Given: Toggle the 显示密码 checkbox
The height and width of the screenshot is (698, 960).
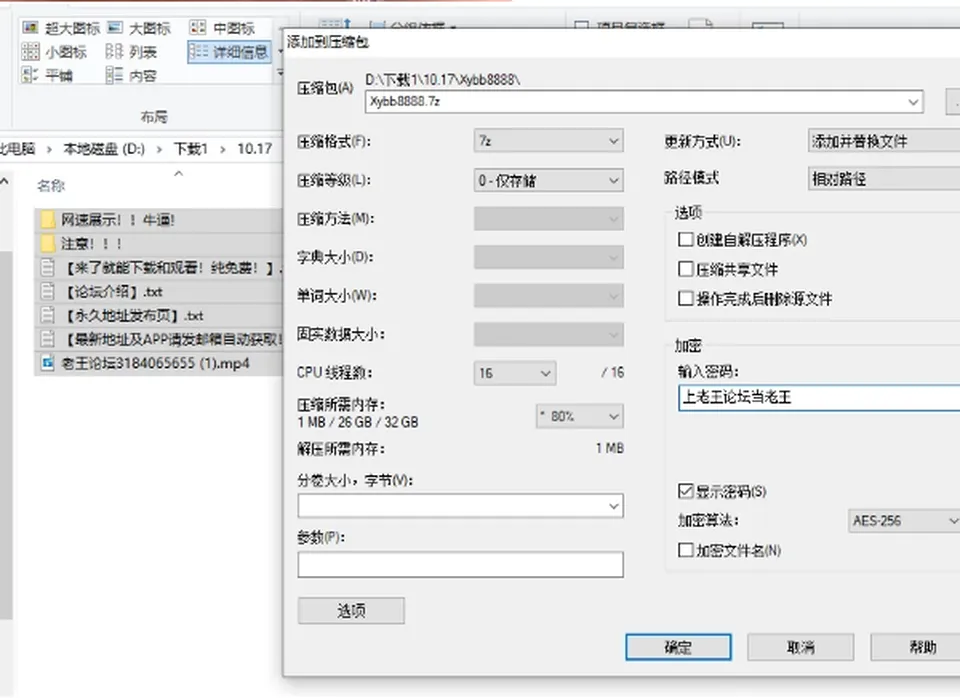Looking at the screenshot, I should pos(686,491).
